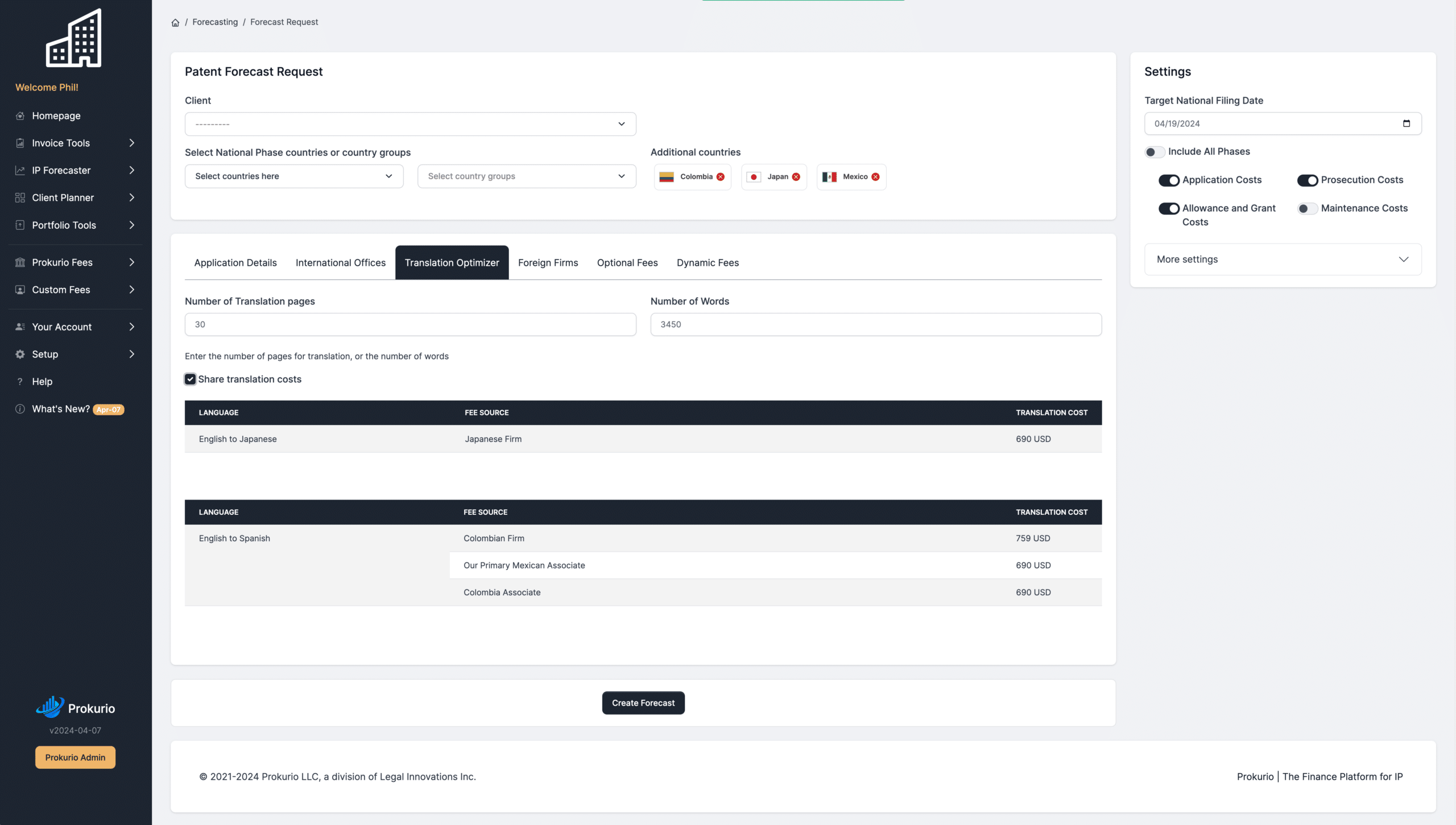Screen dimensions: 1456x825
Task: Click the Custom Fees icon
Action: point(20,290)
